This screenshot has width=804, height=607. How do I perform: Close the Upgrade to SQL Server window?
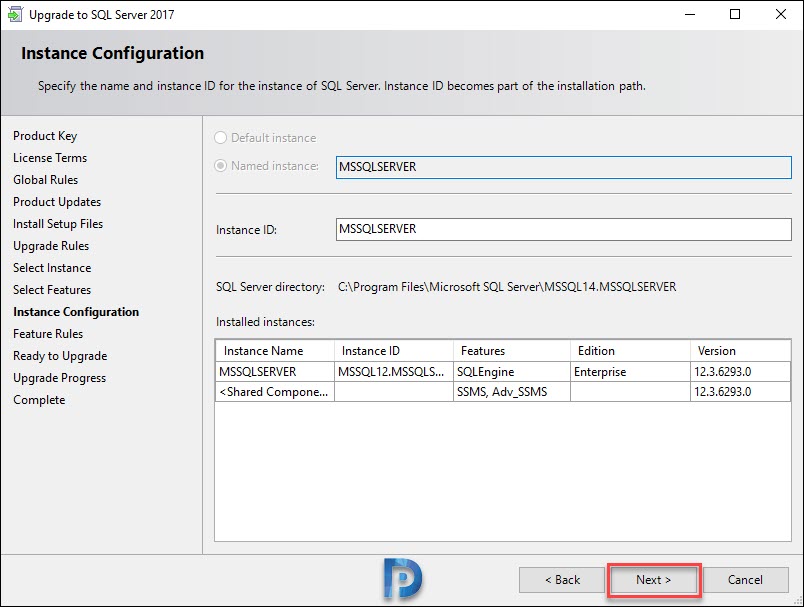(x=781, y=14)
